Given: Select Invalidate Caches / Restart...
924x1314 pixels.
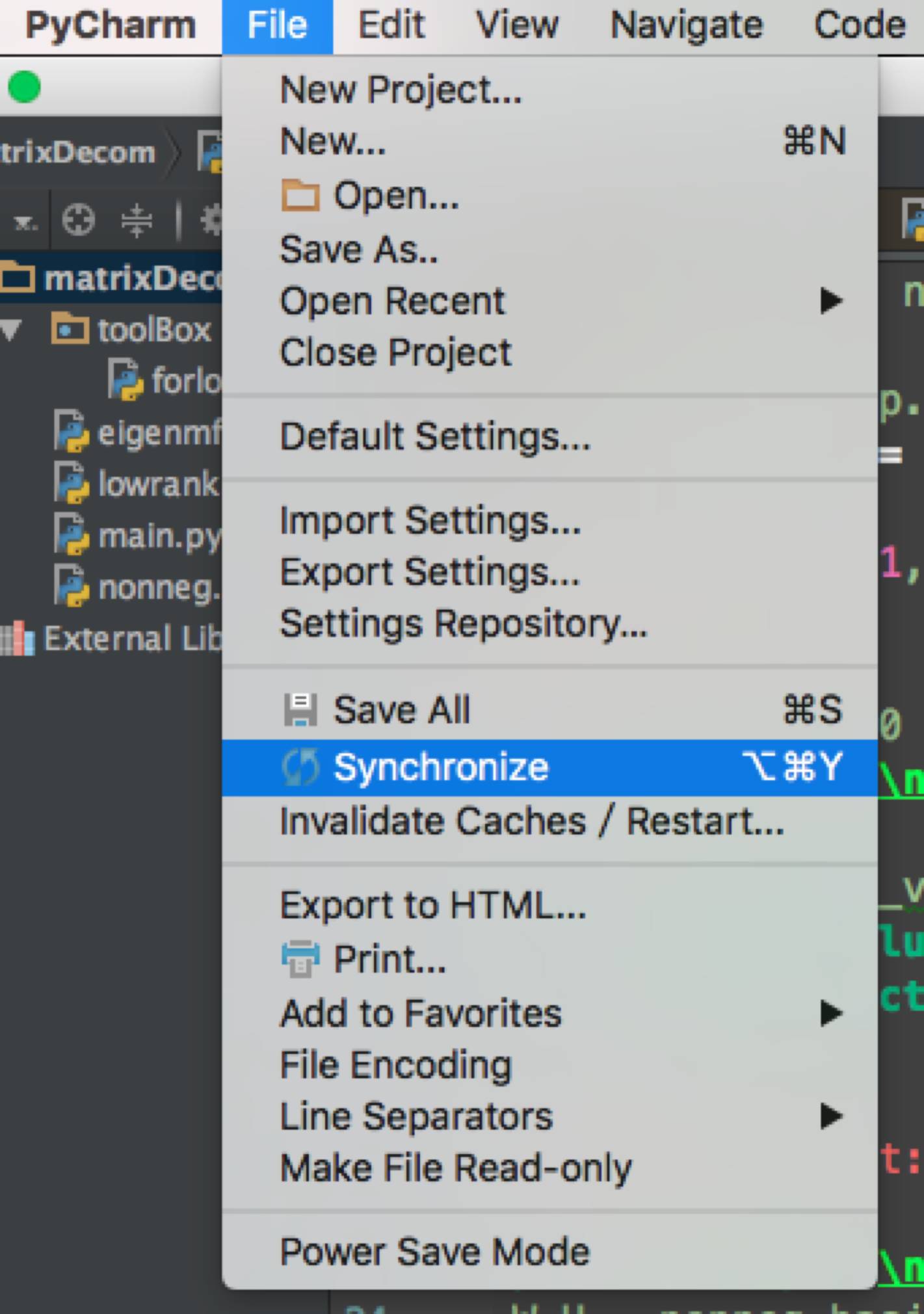Looking at the screenshot, I should tap(550, 821).
